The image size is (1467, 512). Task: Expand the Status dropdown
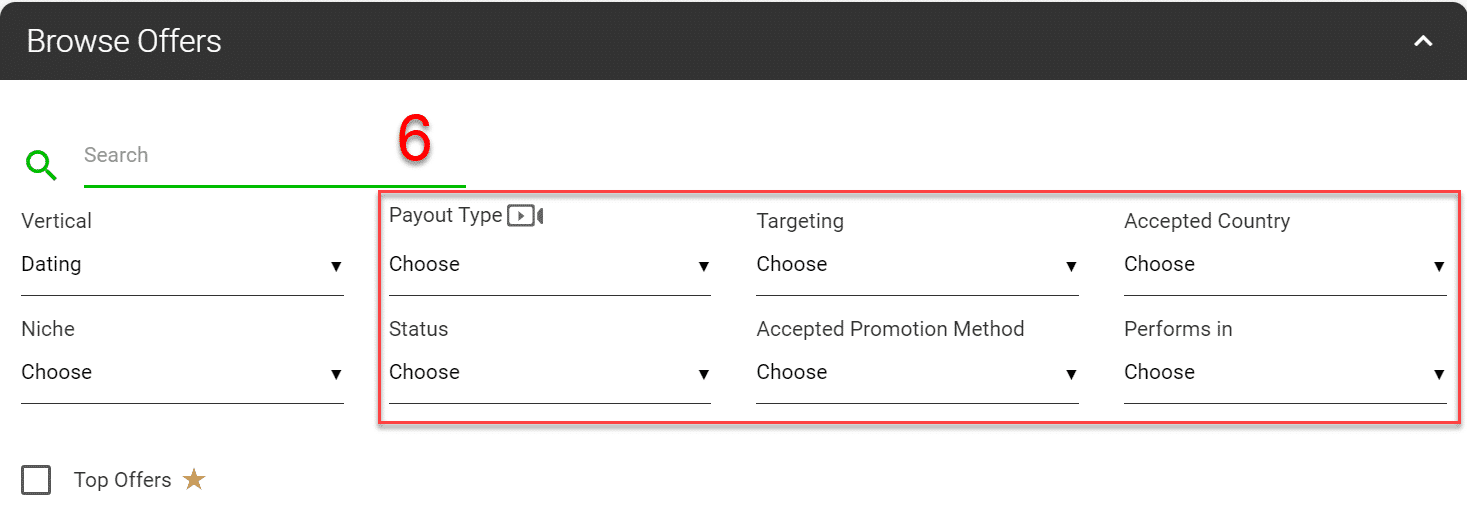pos(549,373)
